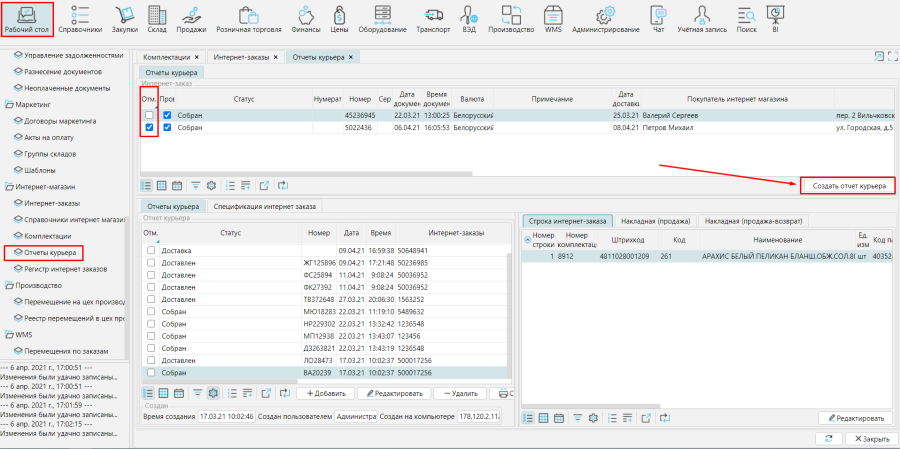Check the box for courier report ЖГ125896

tap(151, 262)
